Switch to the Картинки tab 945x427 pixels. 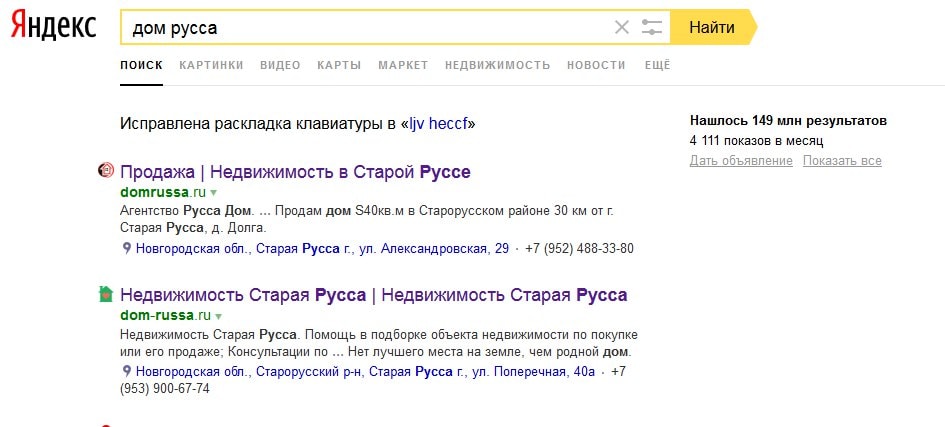click(211, 65)
